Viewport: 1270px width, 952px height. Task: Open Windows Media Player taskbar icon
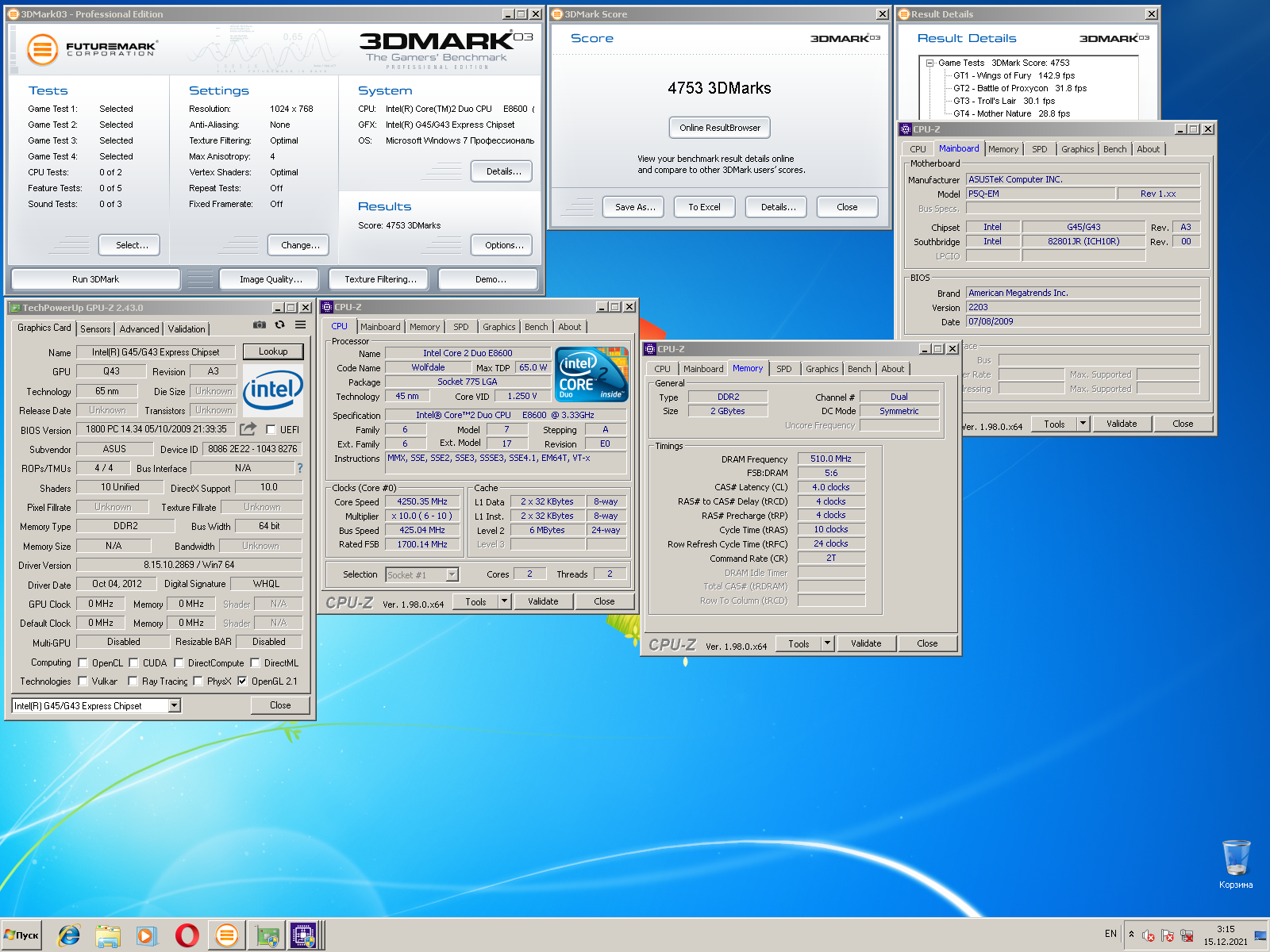(x=146, y=935)
